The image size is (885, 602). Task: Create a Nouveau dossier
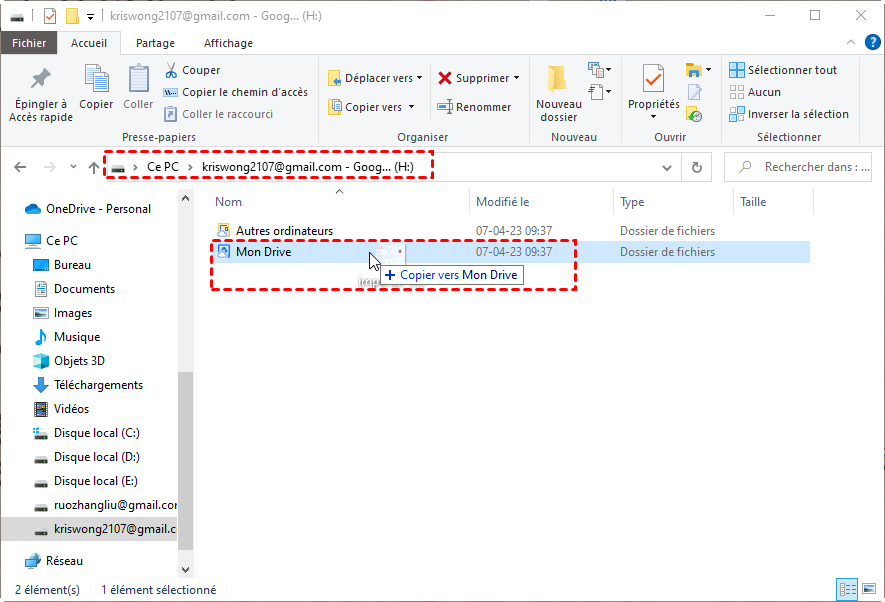[x=558, y=93]
